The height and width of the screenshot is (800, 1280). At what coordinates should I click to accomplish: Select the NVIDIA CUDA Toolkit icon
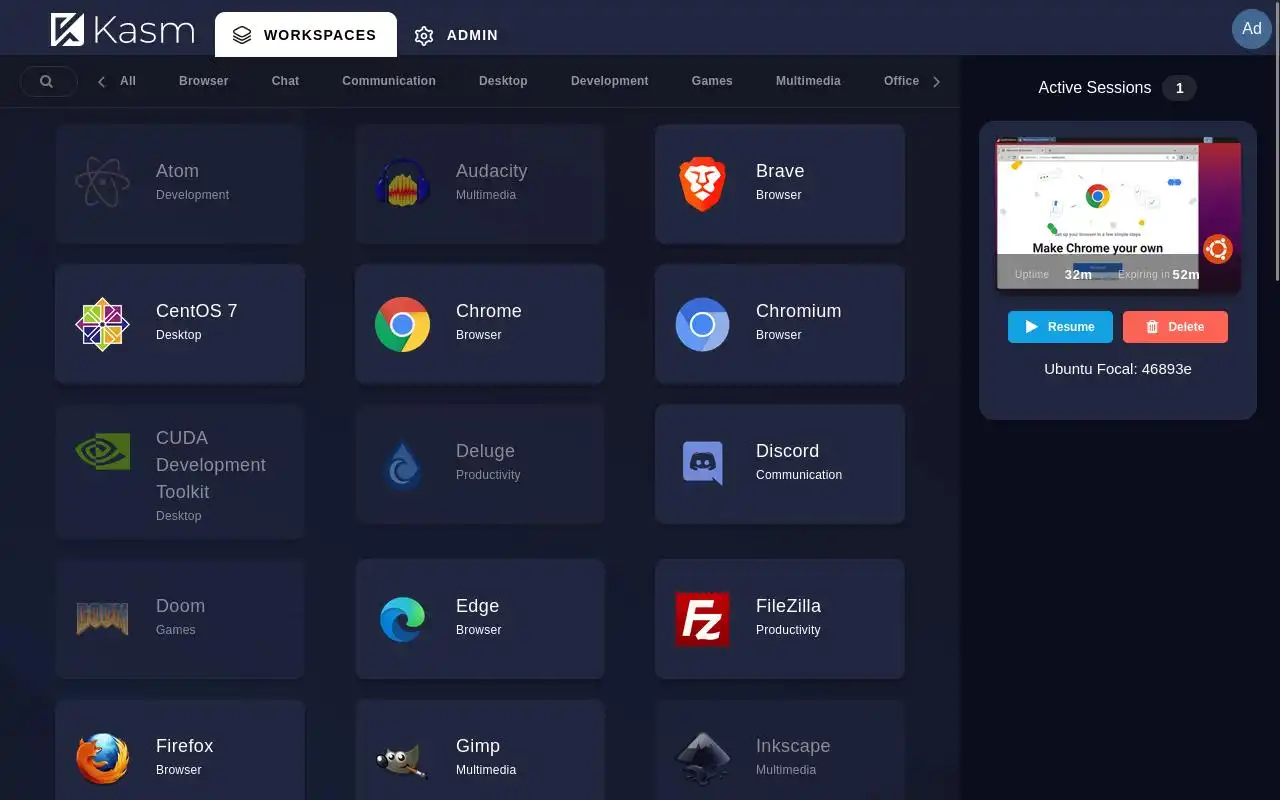click(x=102, y=451)
